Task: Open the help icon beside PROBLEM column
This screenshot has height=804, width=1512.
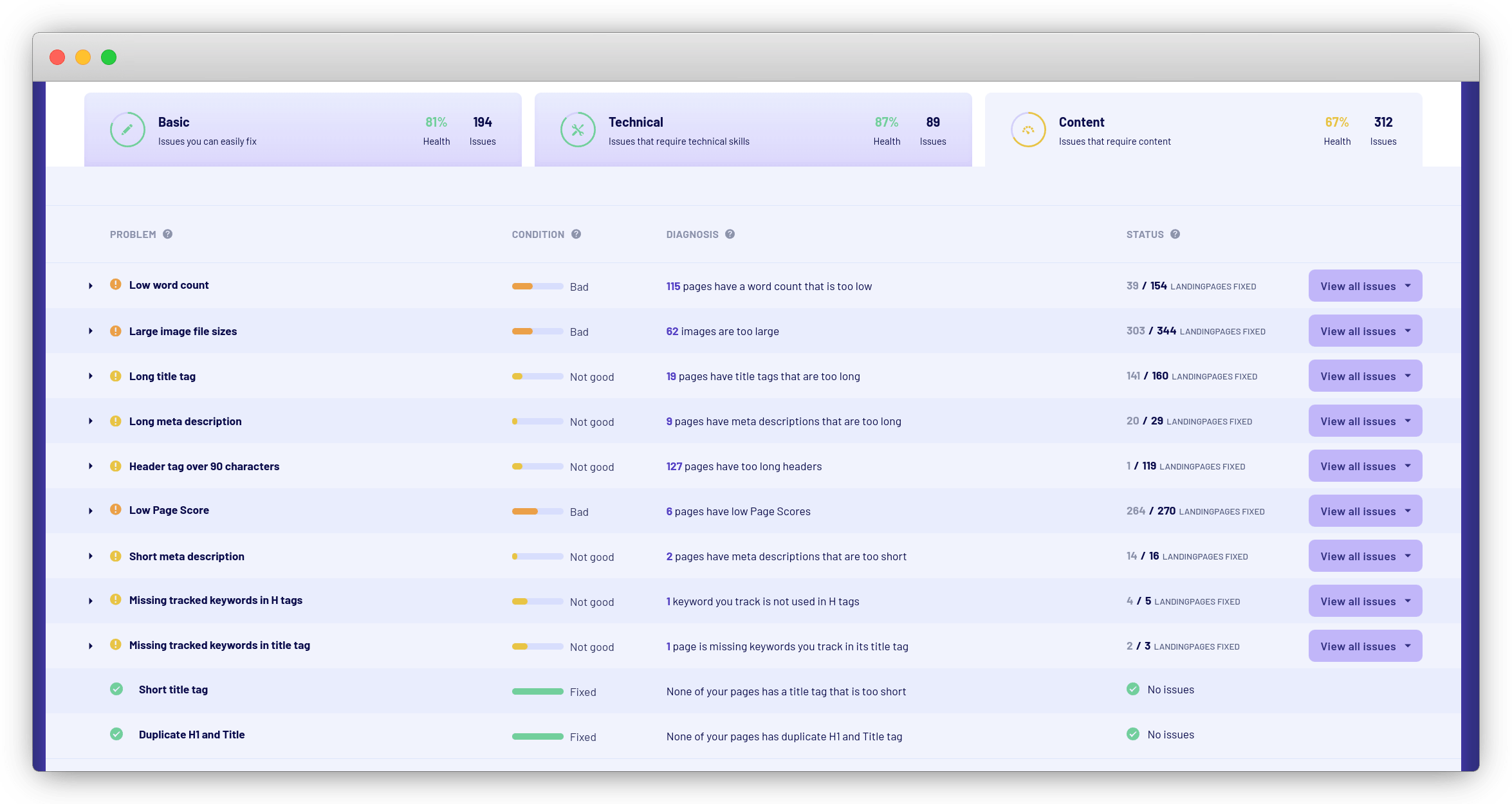Action: (x=168, y=234)
